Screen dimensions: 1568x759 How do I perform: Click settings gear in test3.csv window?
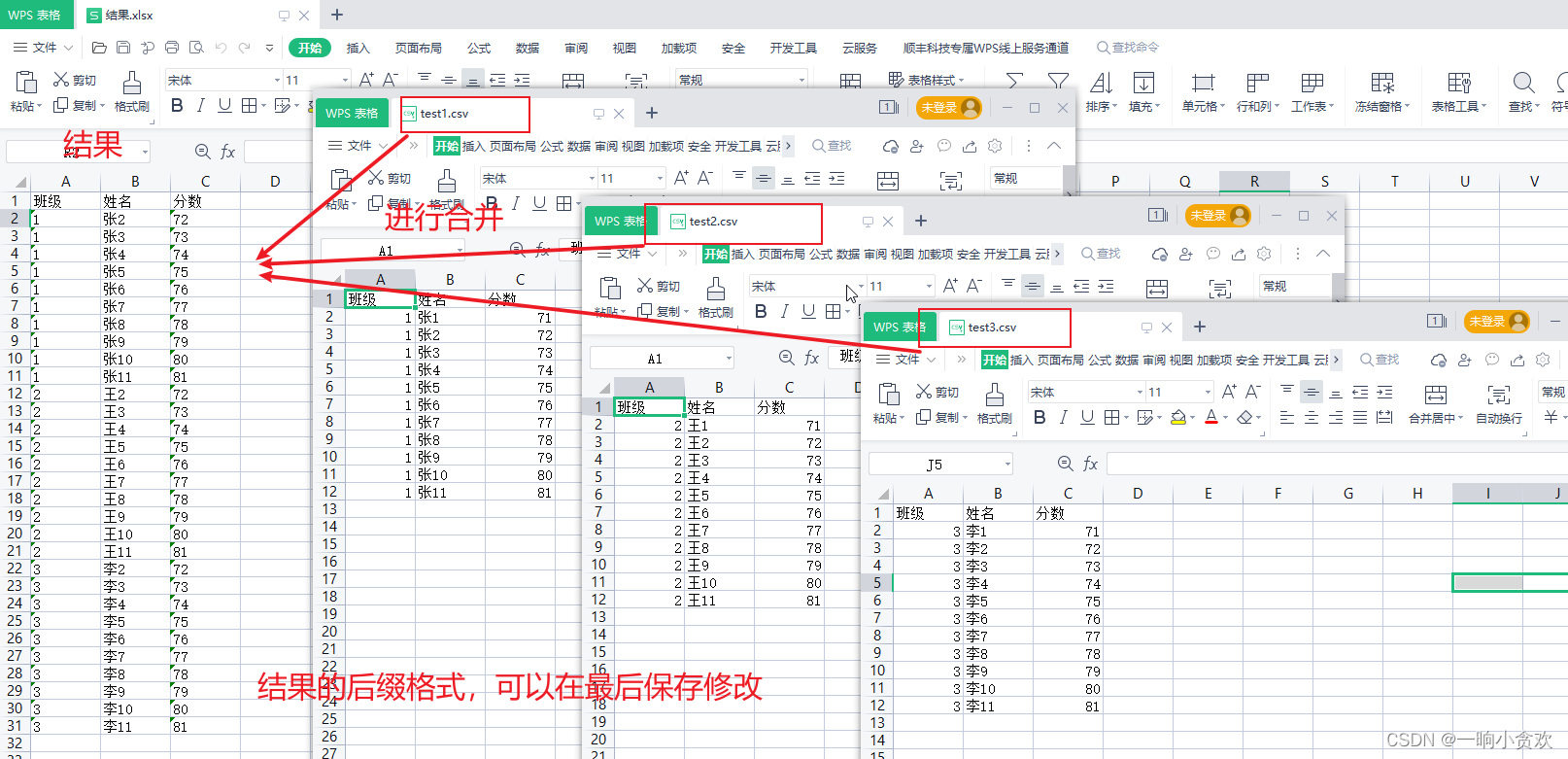(1543, 360)
